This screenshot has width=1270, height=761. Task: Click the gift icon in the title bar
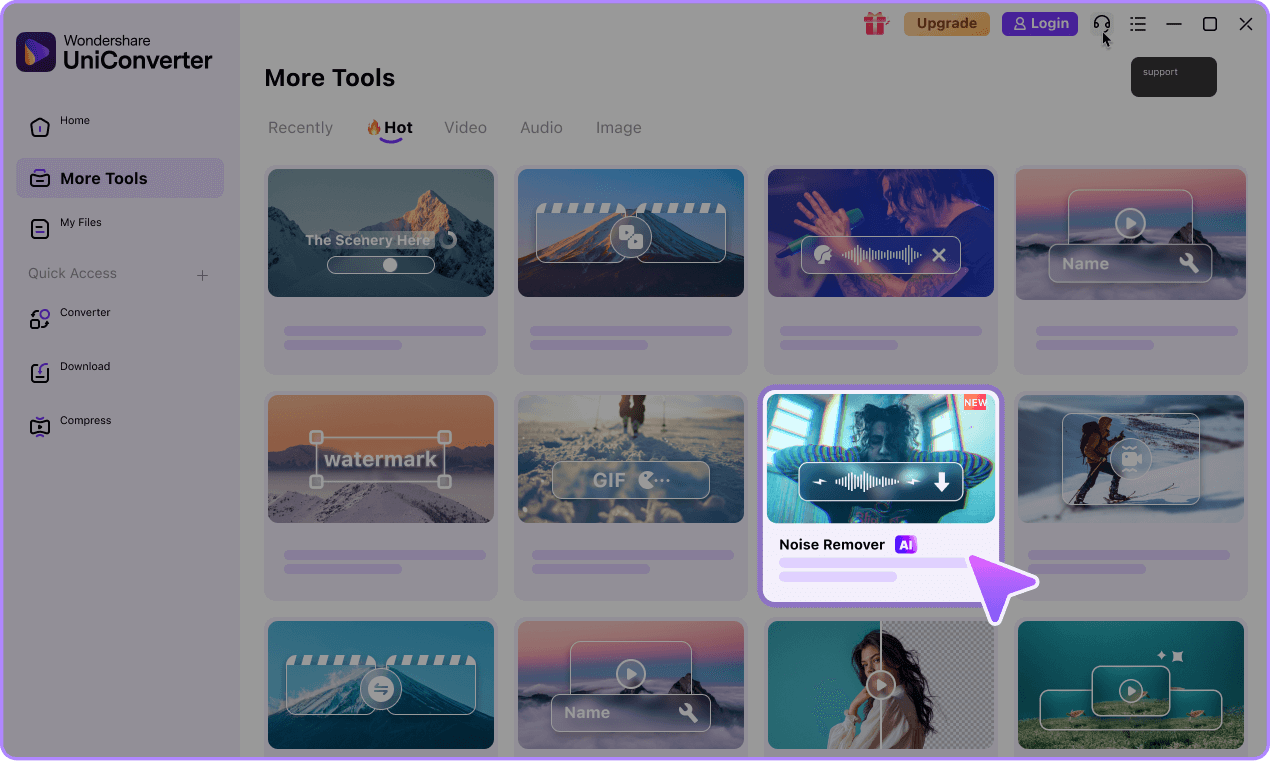pos(876,23)
